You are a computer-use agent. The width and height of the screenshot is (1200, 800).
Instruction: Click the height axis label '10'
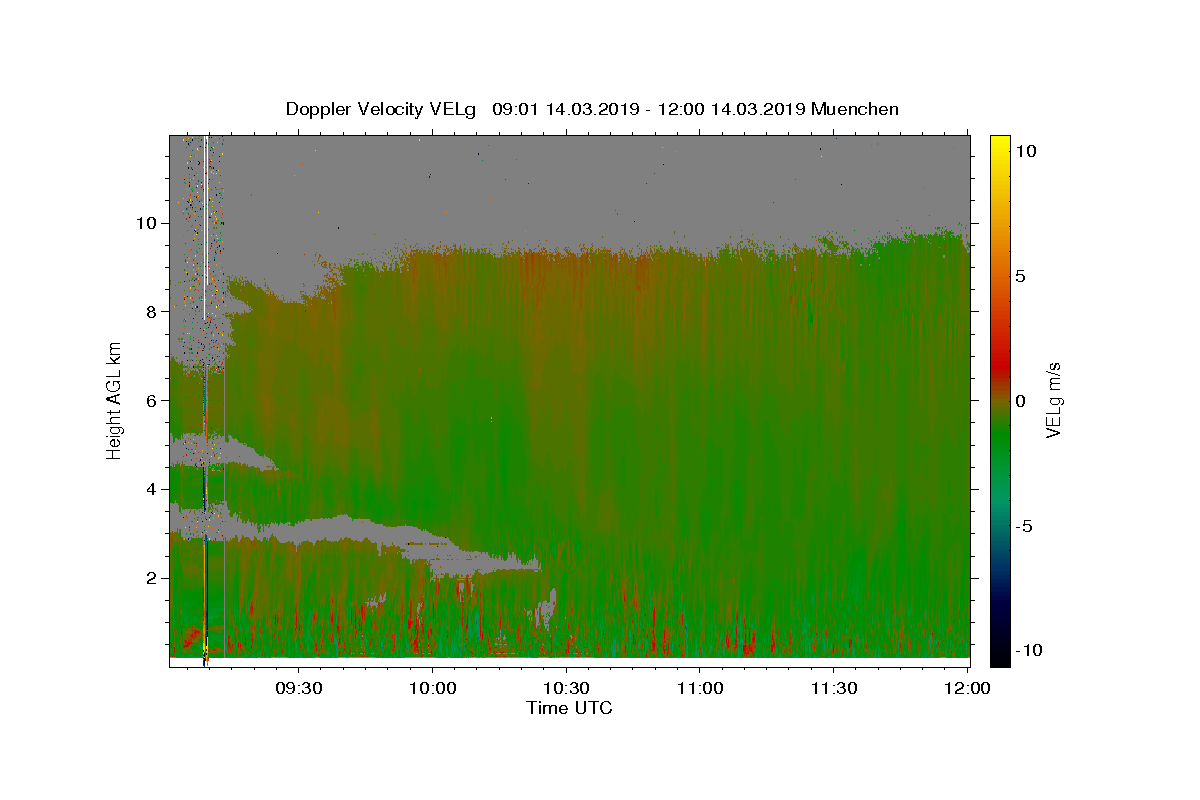click(x=148, y=222)
